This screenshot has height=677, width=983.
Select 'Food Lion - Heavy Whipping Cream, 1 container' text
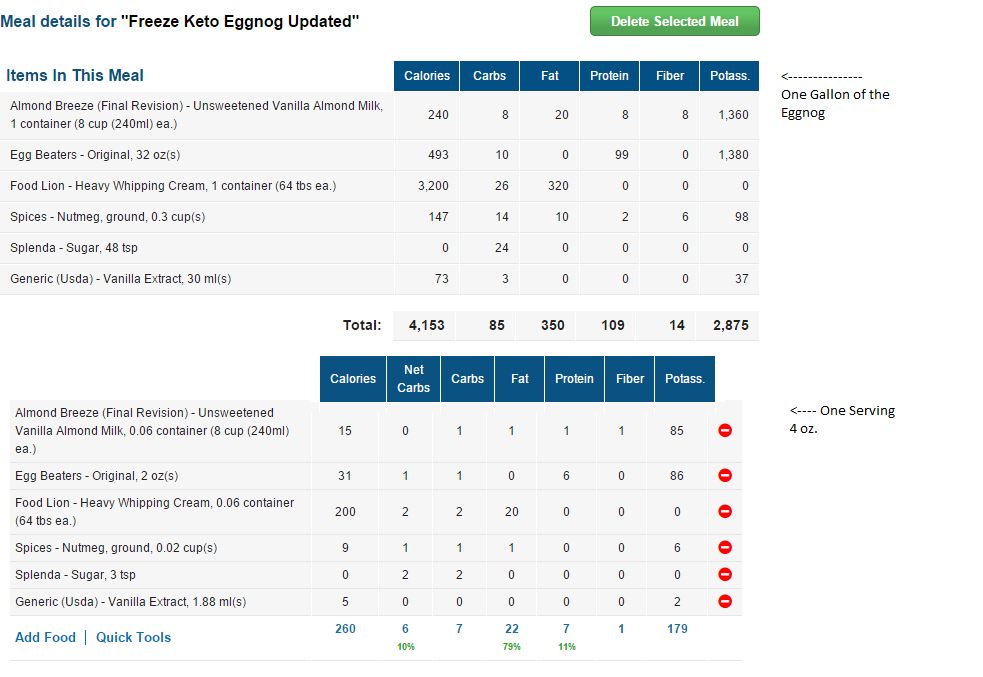(x=173, y=186)
